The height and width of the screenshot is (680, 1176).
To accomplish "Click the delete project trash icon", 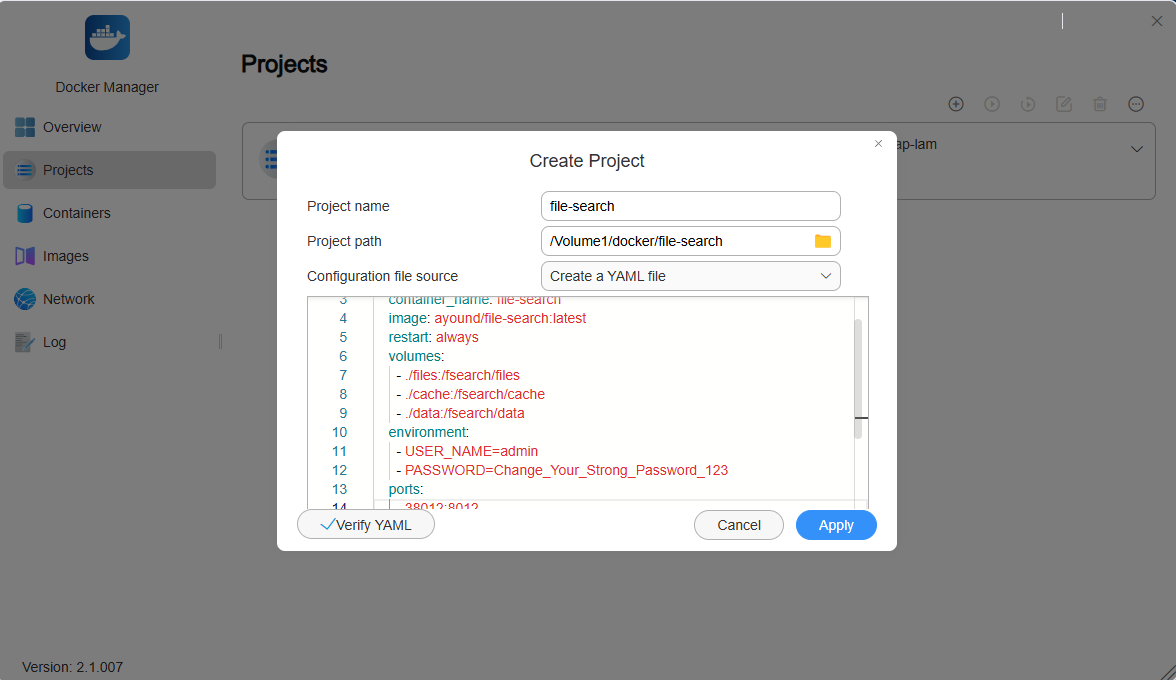I will (x=1100, y=104).
